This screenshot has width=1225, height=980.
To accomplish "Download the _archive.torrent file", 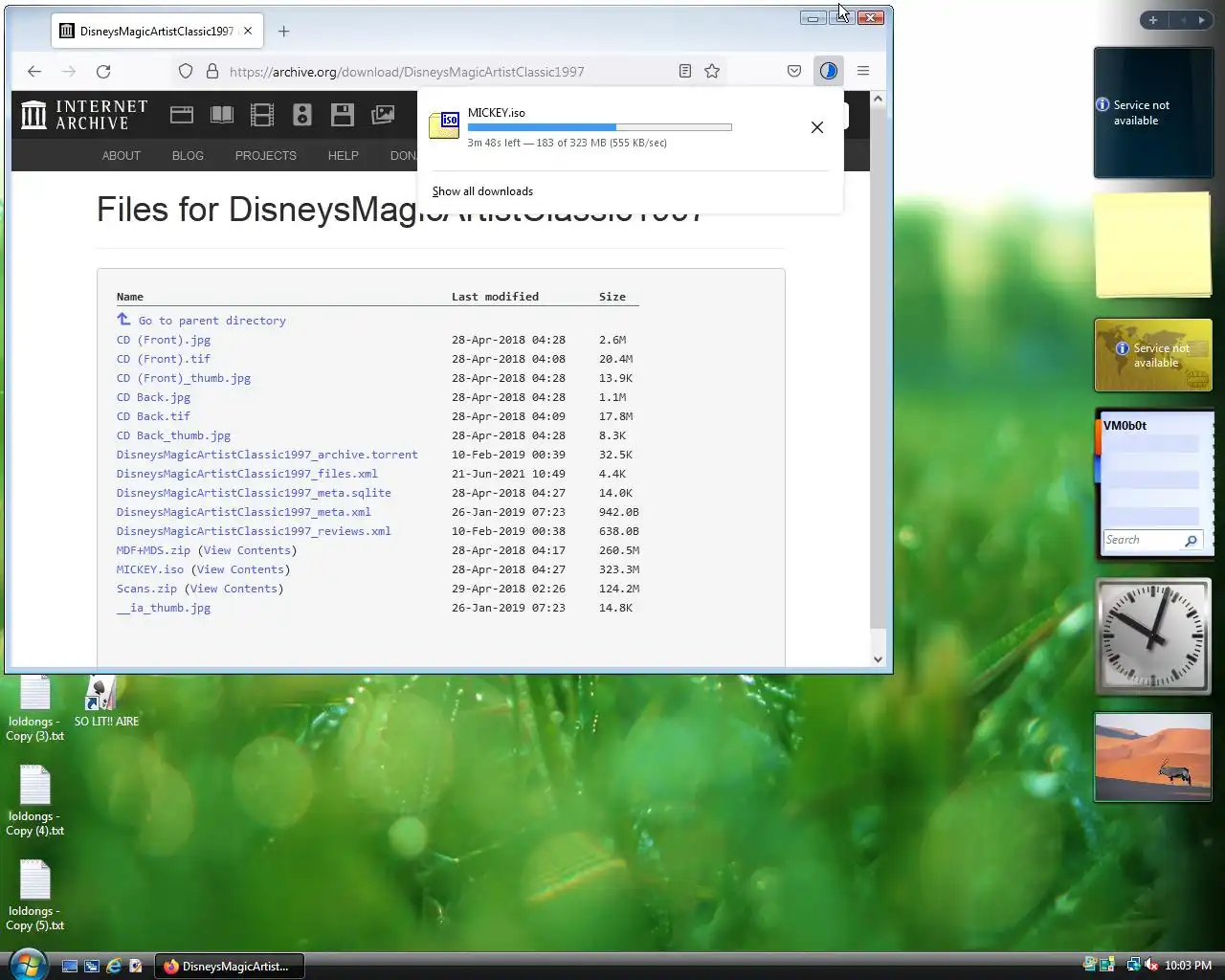I will (267, 455).
